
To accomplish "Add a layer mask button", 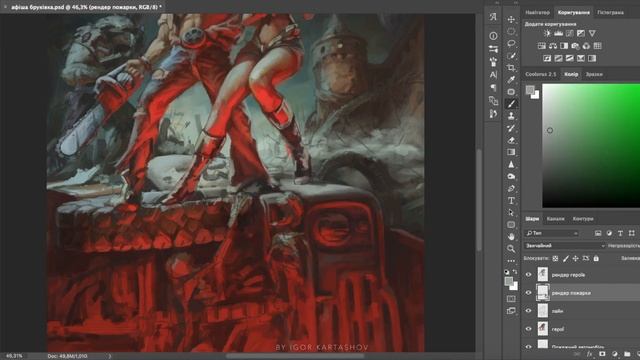I will pos(602,354).
